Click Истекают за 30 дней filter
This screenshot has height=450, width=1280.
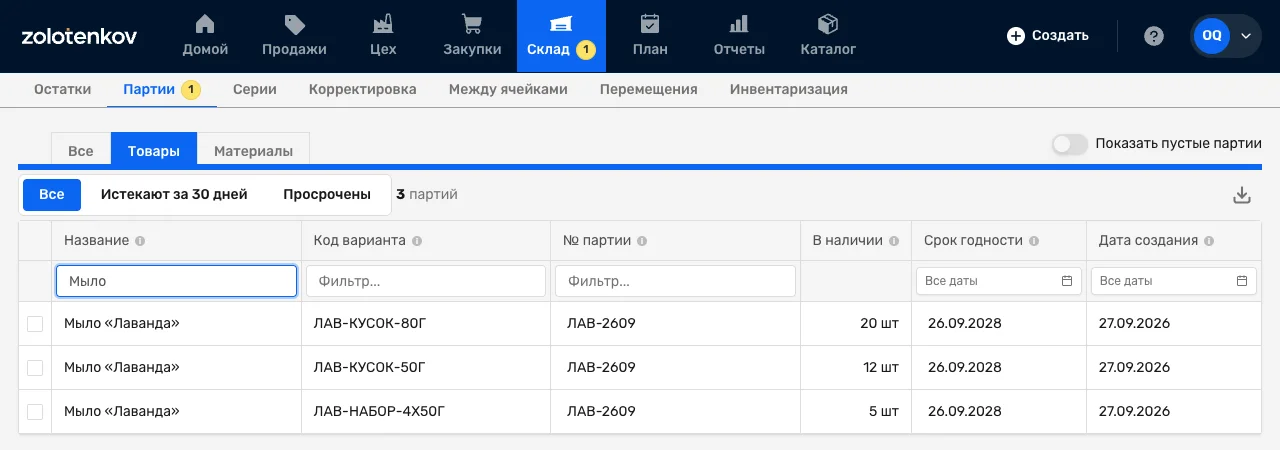click(x=174, y=194)
